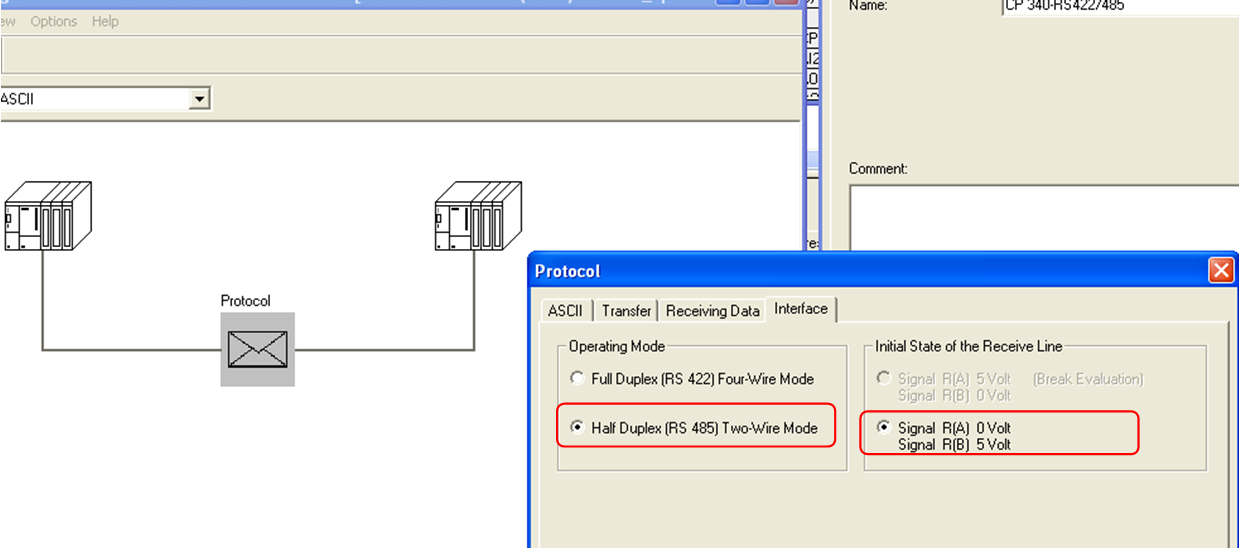Switch to the ASCII tab
1239x548 pixels.
pyautogui.click(x=565, y=311)
